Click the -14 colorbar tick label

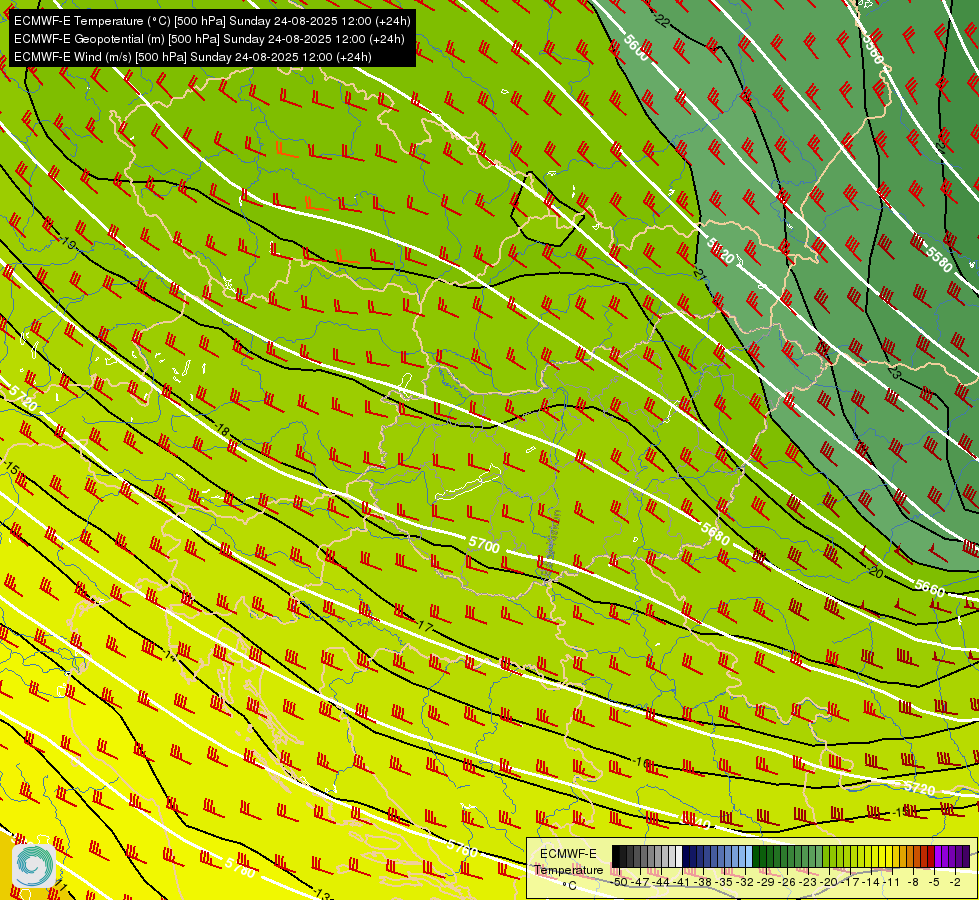[x=872, y=883]
